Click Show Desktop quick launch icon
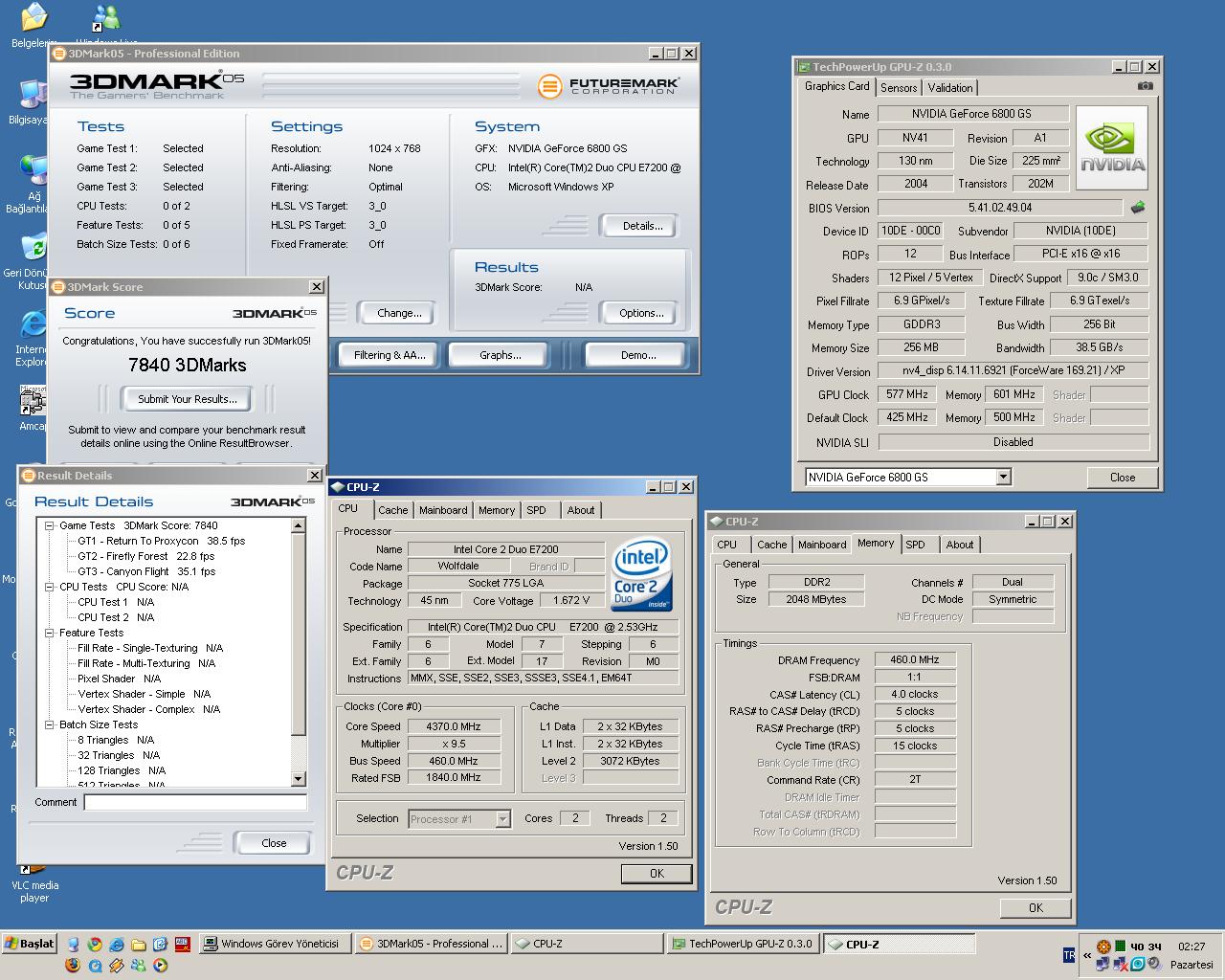This screenshot has width=1225, height=980. 74,944
